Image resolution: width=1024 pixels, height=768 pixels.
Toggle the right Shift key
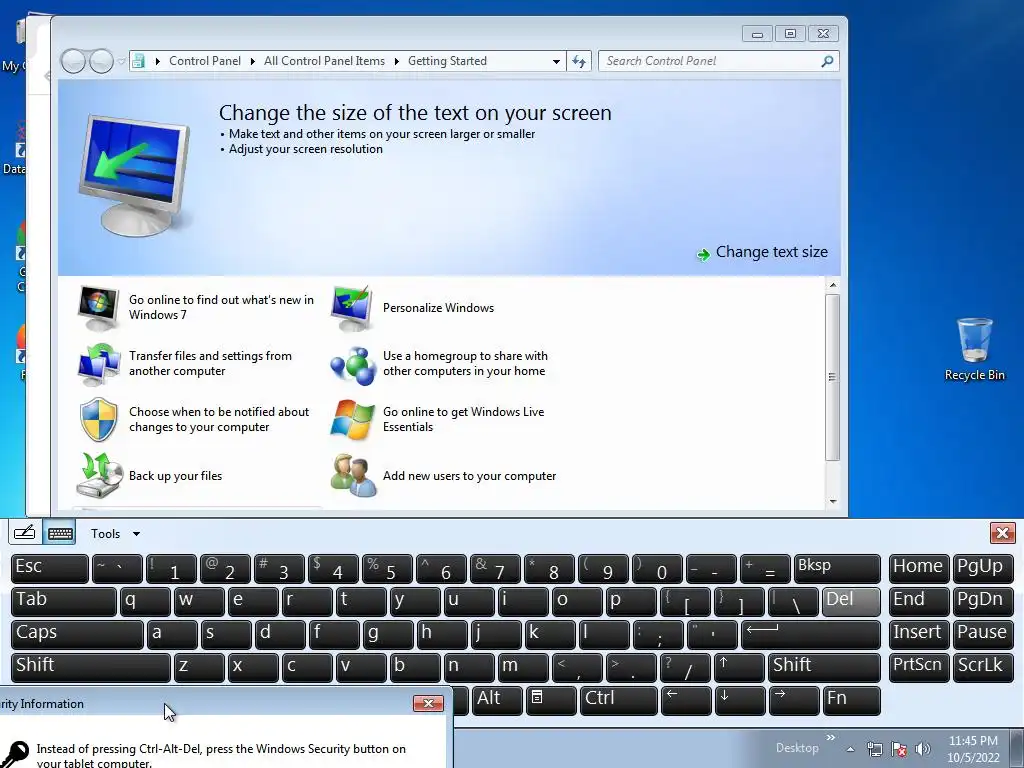pos(824,667)
